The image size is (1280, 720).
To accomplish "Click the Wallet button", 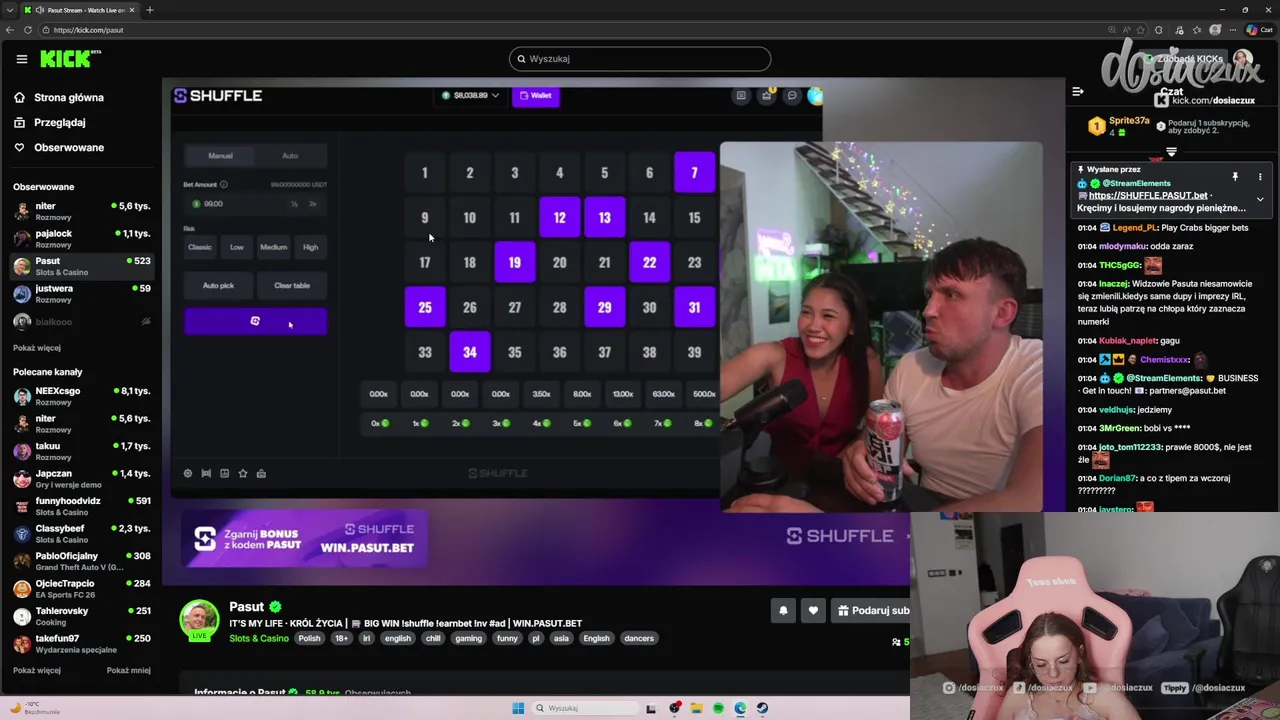I will coord(536,96).
